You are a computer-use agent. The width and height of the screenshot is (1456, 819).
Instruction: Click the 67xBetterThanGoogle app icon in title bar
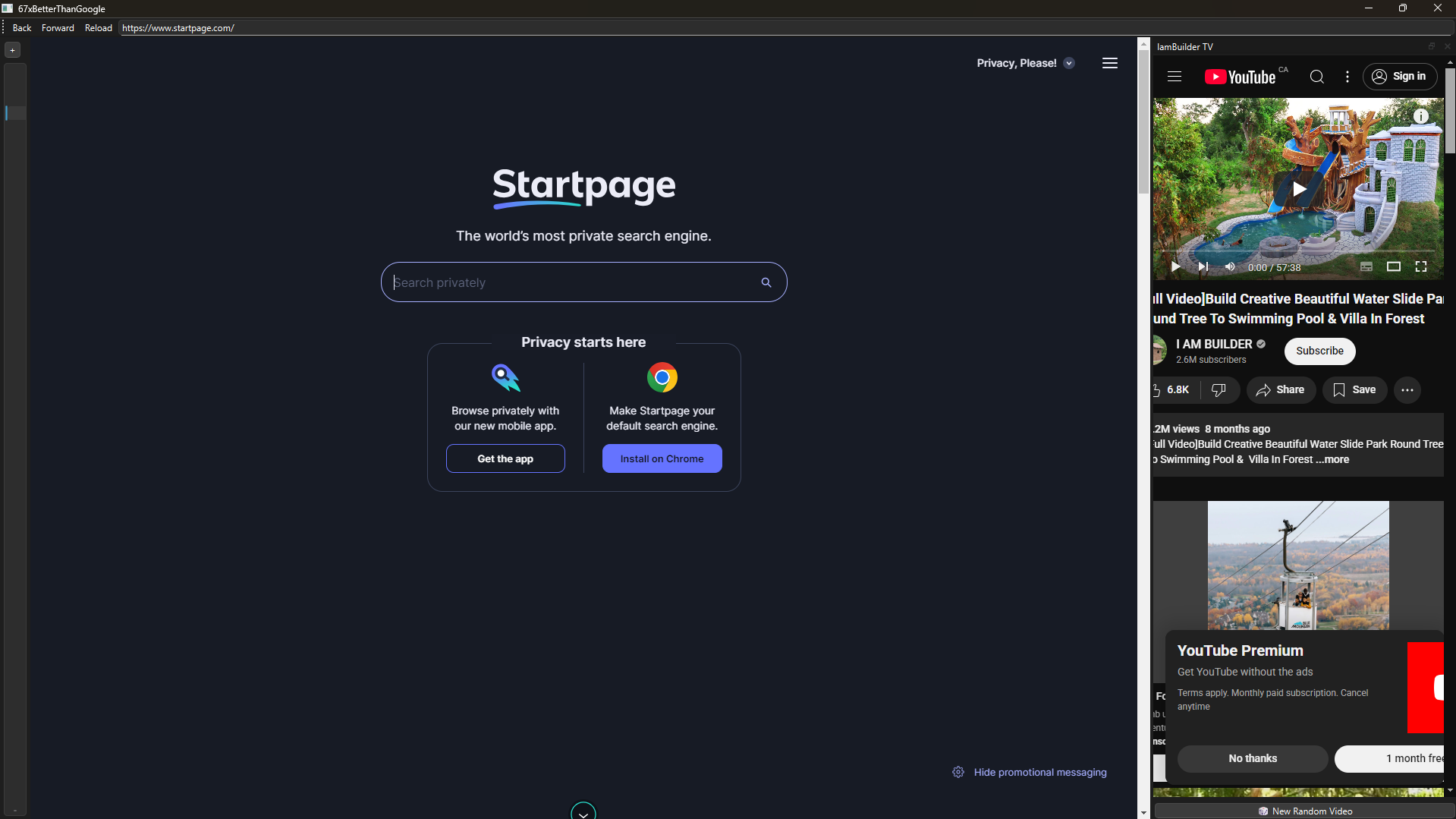tap(8, 8)
